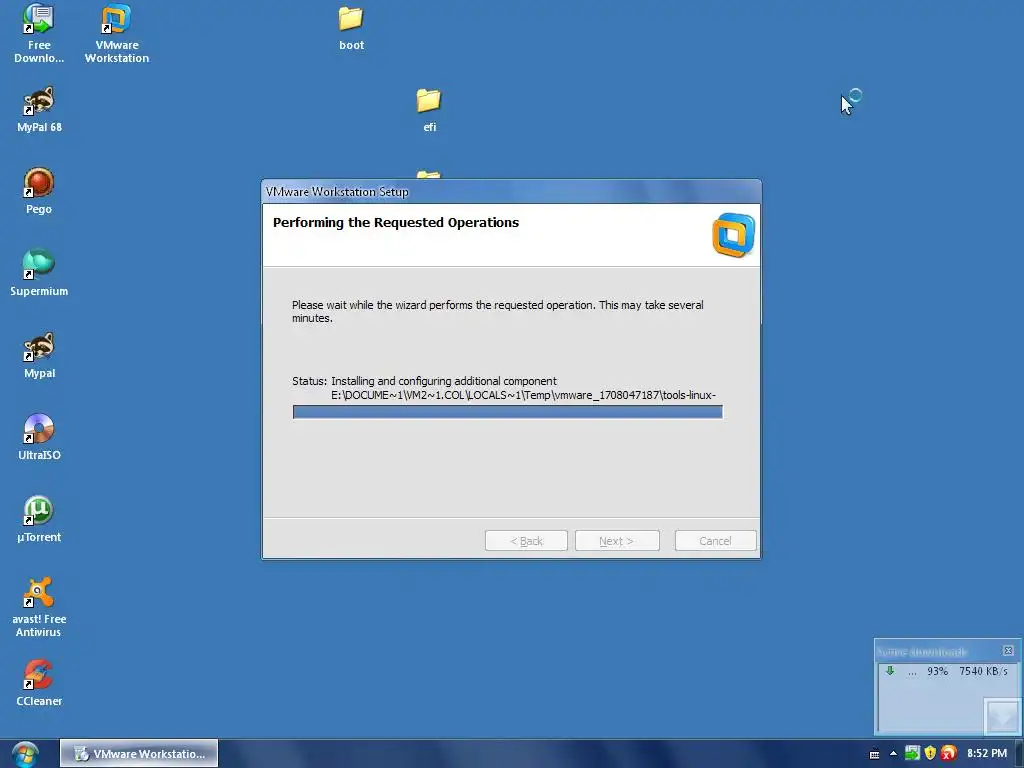The height and width of the screenshot is (768, 1024).
Task: Click the installation progress bar
Action: (507, 412)
